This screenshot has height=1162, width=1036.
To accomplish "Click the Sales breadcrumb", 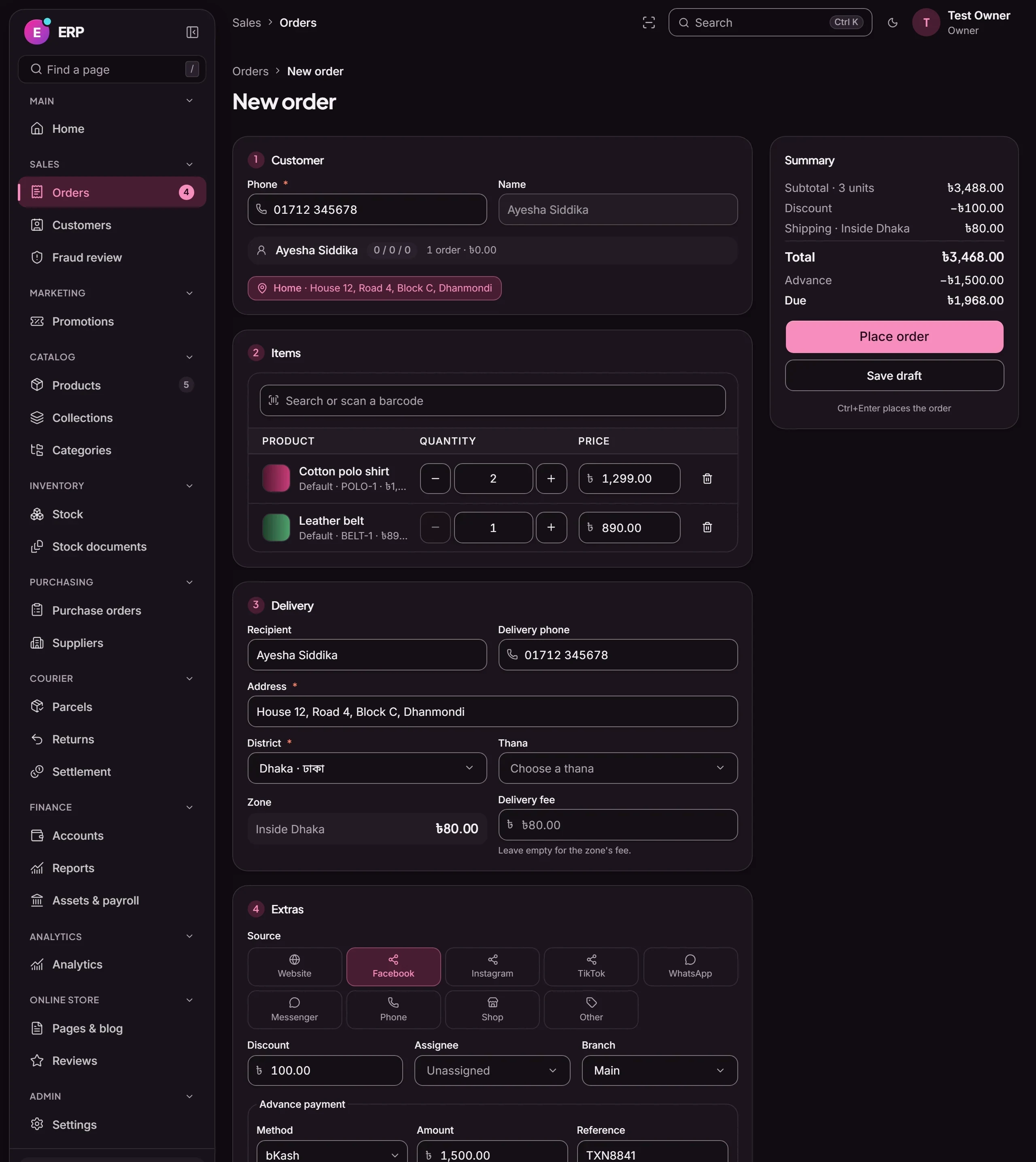I will [x=246, y=23].
